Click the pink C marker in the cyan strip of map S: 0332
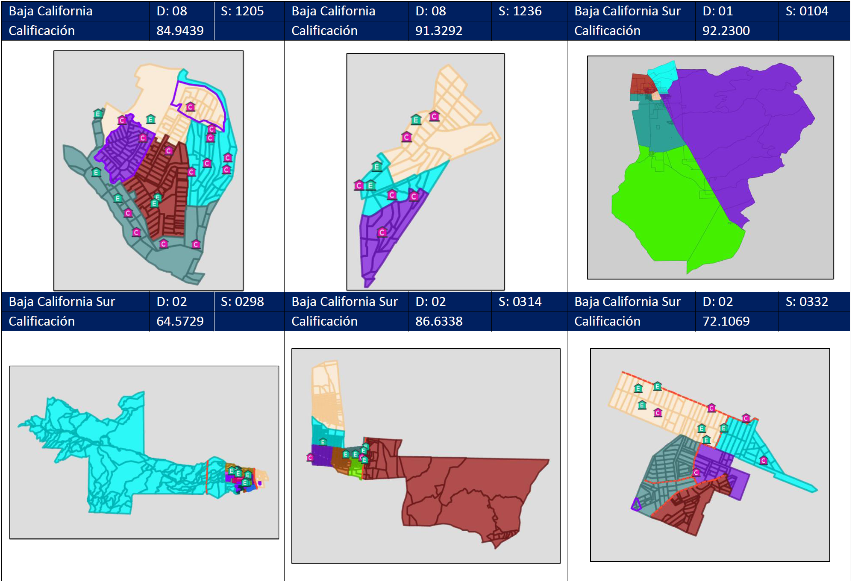852x582 pixels. coord(763,460)
